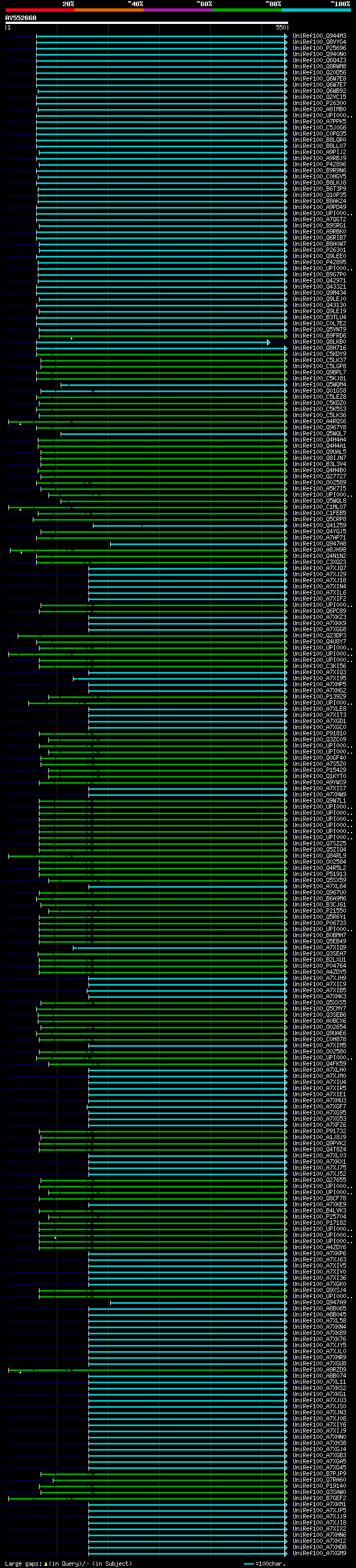356x1568 pixels.
Task: Select hit label UniRef100_Q6WB92
Action: (x=319, y=91)
